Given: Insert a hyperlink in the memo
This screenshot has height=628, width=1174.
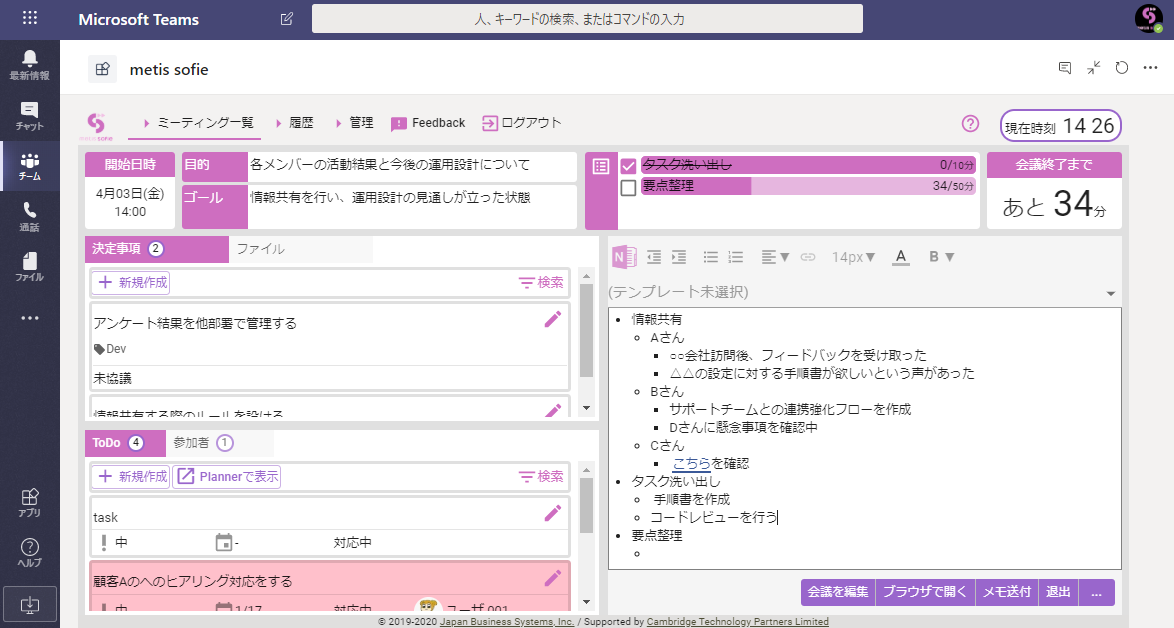Looking at the screenshot, I should coord(808,257).
